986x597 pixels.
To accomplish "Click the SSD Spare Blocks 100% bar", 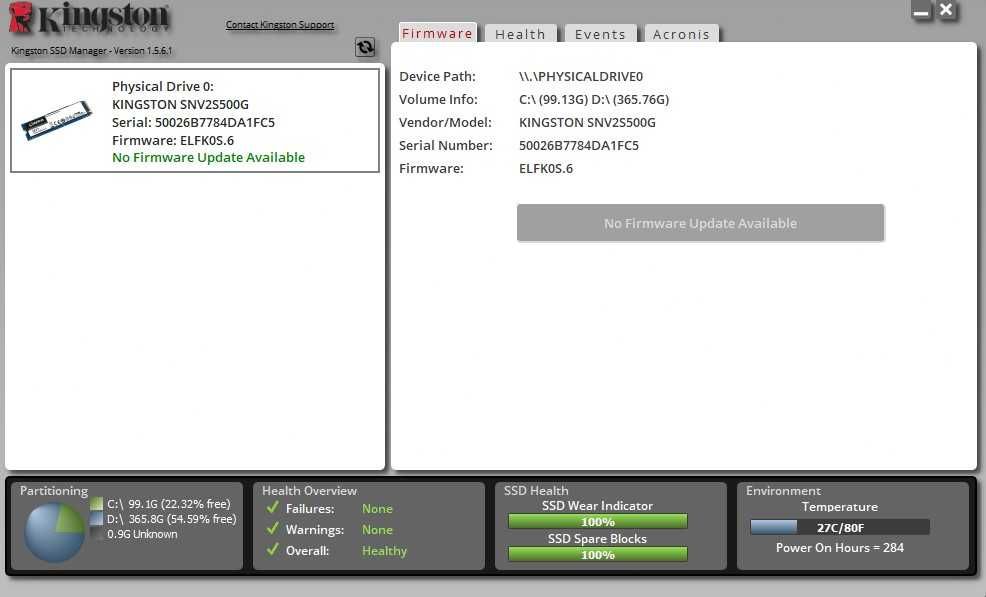I will point(597,554).
